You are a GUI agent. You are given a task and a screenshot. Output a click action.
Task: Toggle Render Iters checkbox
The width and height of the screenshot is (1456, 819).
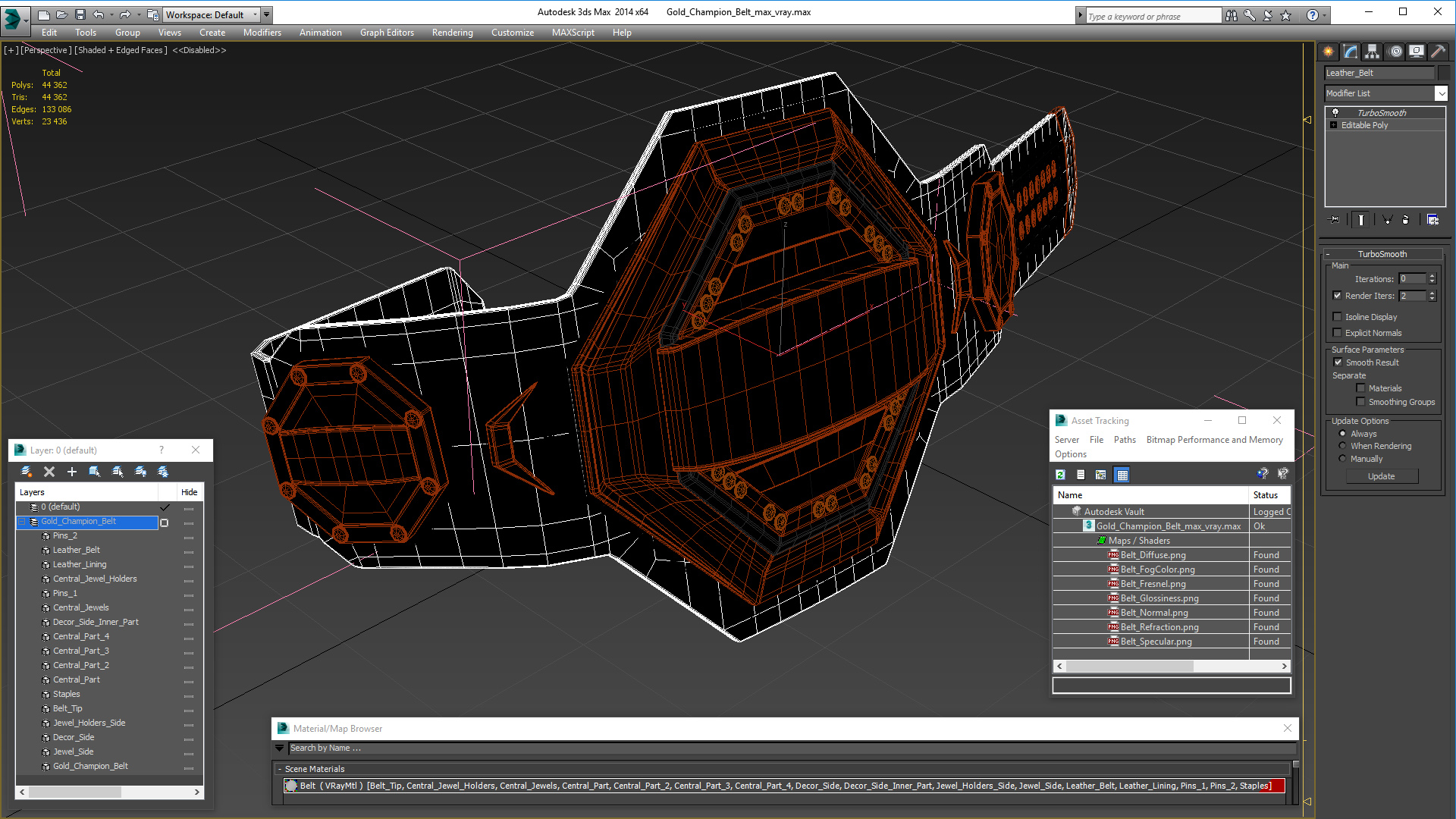tap(1337, 296)
